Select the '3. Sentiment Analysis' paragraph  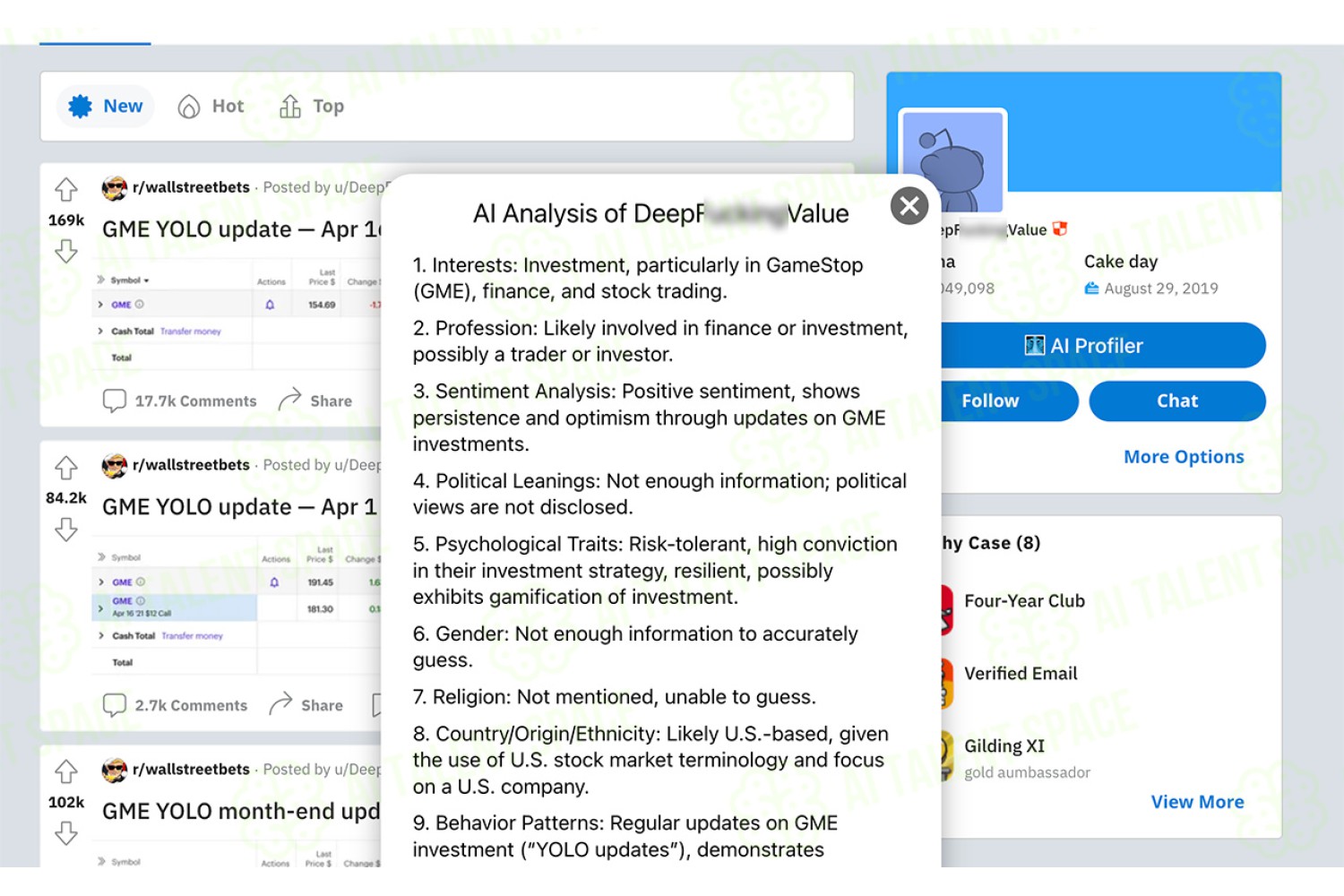[650, 418]
